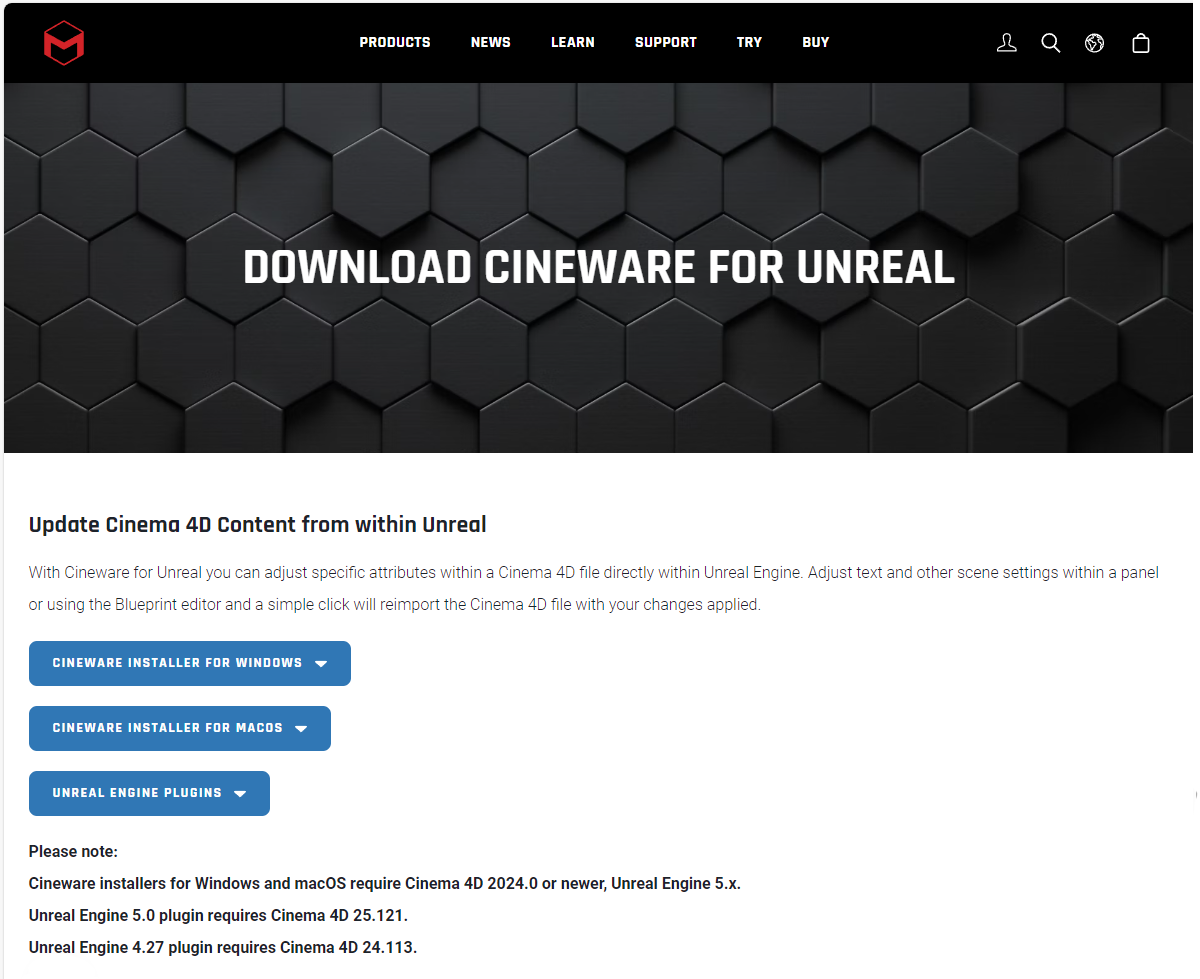1200x979 pixels.
Task: Open the Products menu
Action: tap(395, 42)
